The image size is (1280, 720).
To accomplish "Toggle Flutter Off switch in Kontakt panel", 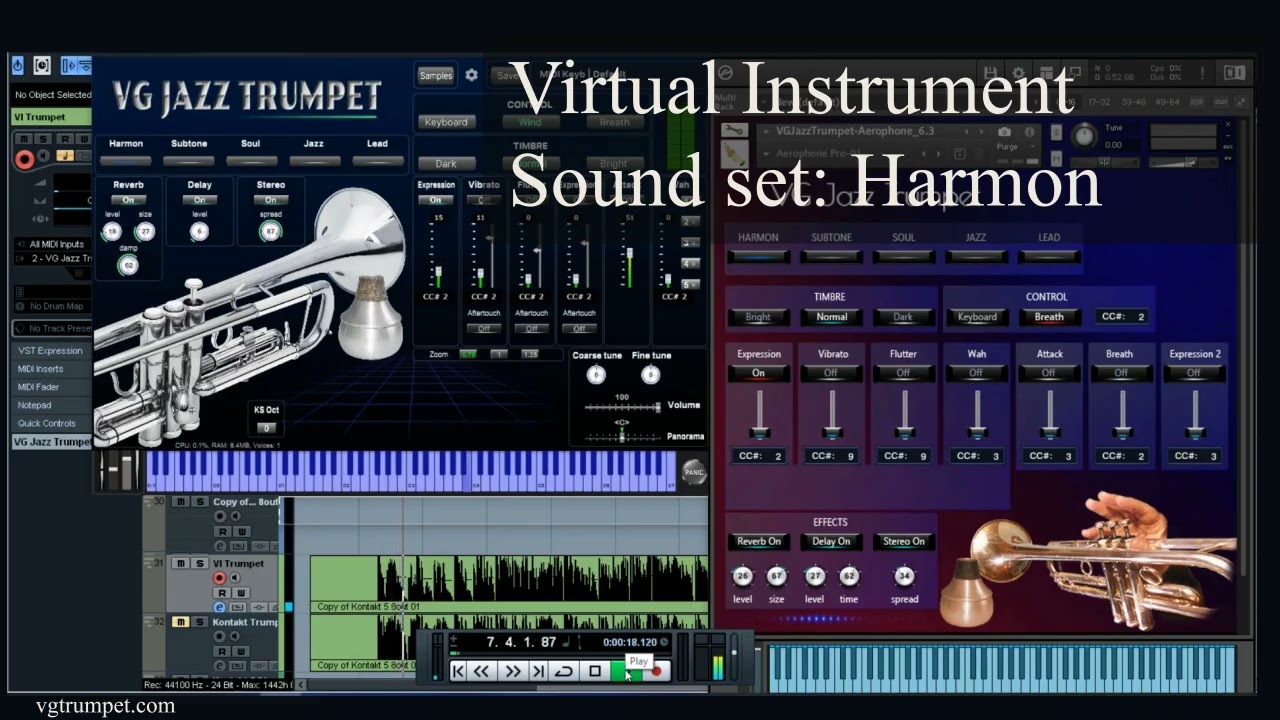I will pyautogui.click(x=903, y=373).
